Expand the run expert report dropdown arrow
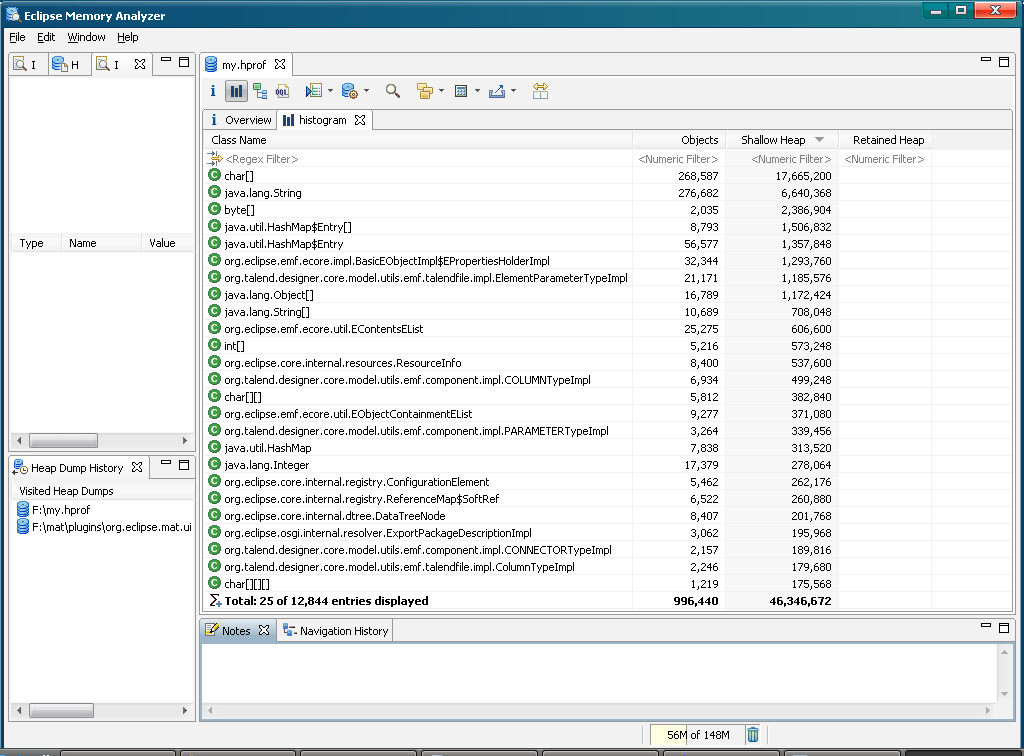 330,91
